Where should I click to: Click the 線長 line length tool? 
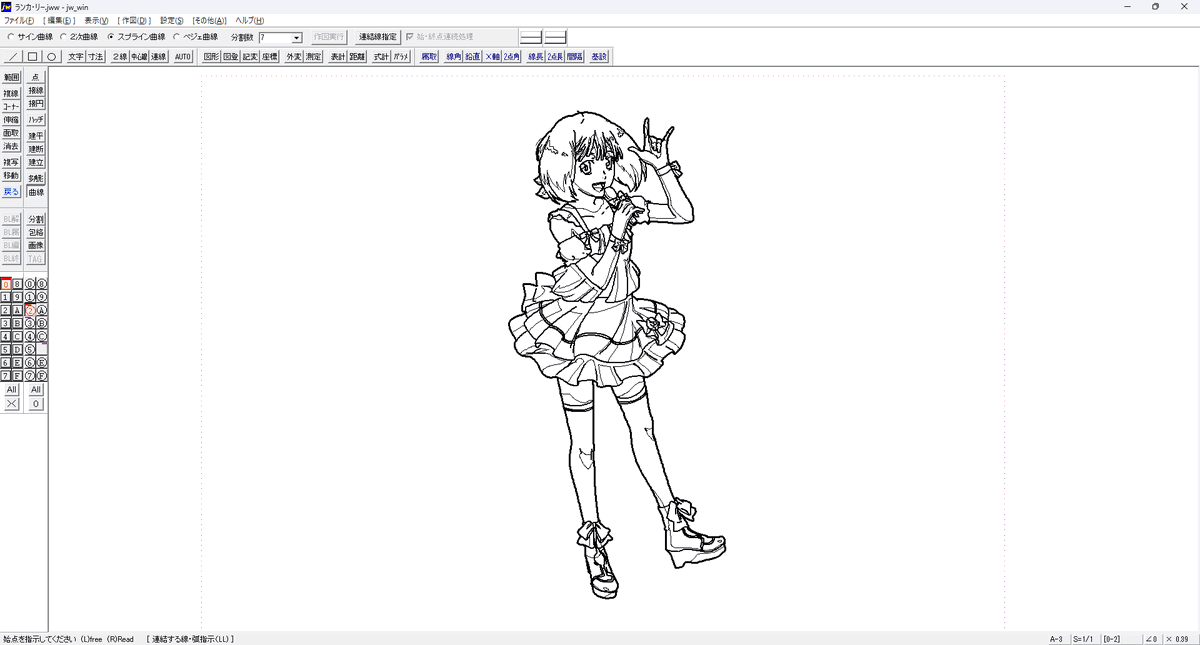(x=536, y=57)
